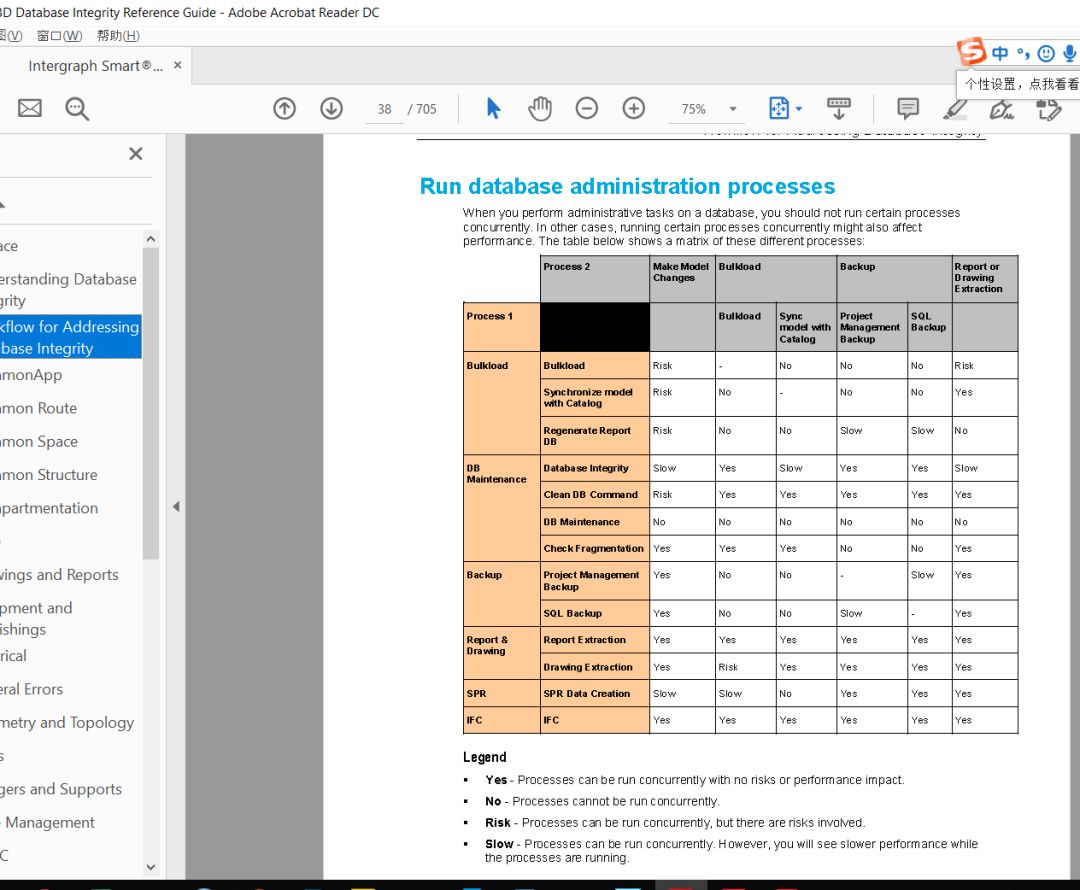Open the Management bookmark entry
Viewport: 1080px width, 890px height.
pyautogui.click(x=50, y=822)
